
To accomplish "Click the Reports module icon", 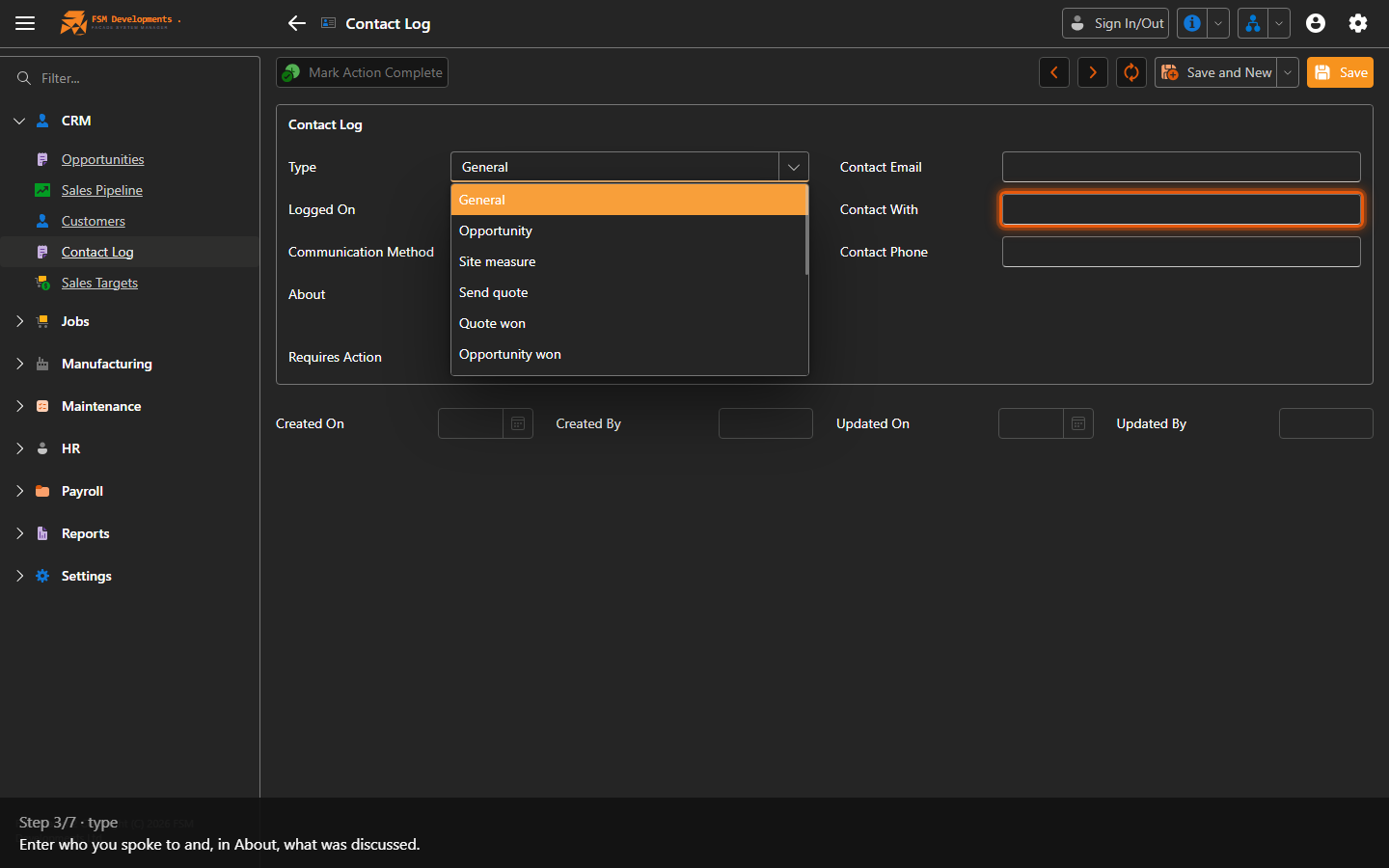I will (42, 533).
